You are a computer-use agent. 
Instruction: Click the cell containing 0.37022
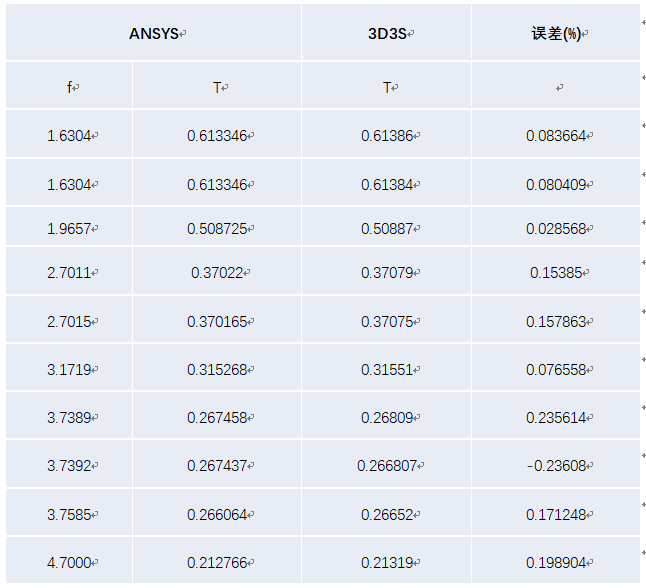click(x=217, y=271)
